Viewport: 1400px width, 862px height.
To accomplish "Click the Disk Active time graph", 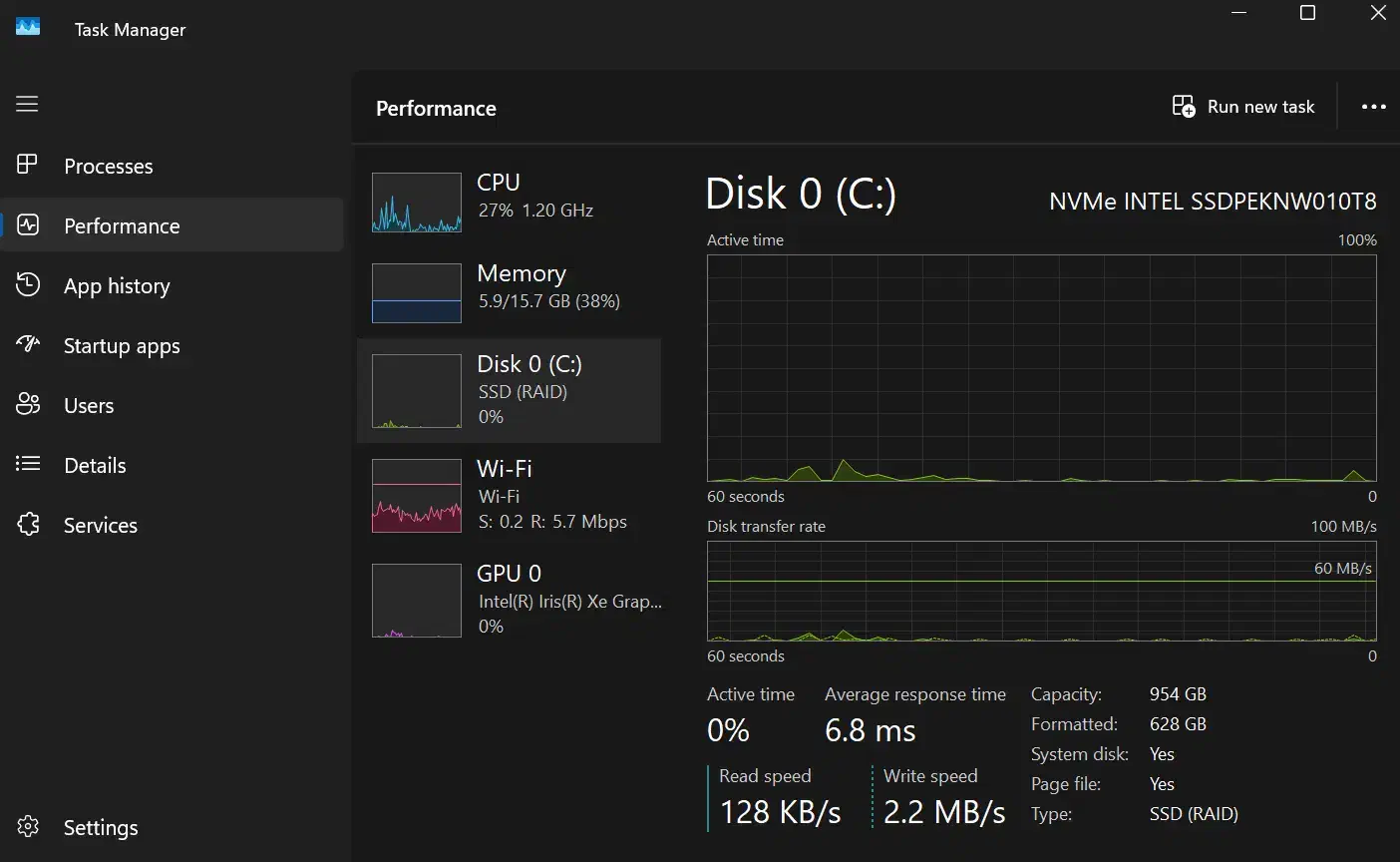I will click(x=1041, y=368).
